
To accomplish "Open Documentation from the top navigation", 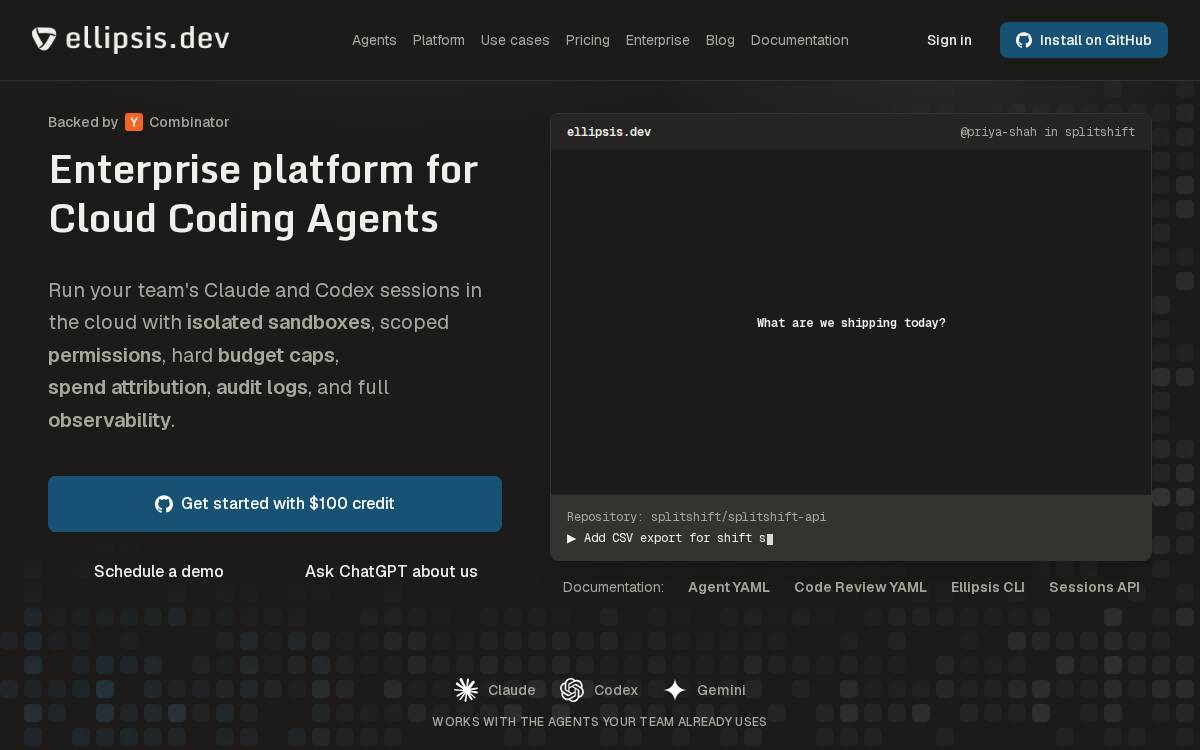I will pyautogui.click(x=800, y=40).
